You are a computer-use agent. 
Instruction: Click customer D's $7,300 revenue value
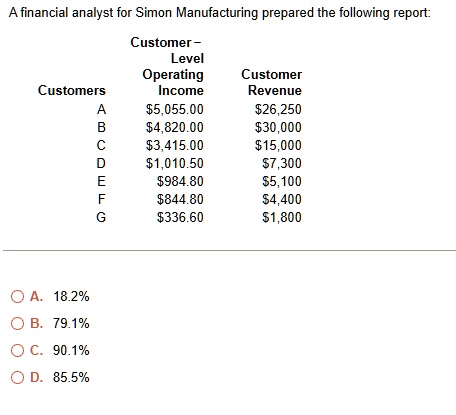coord(282,163)
